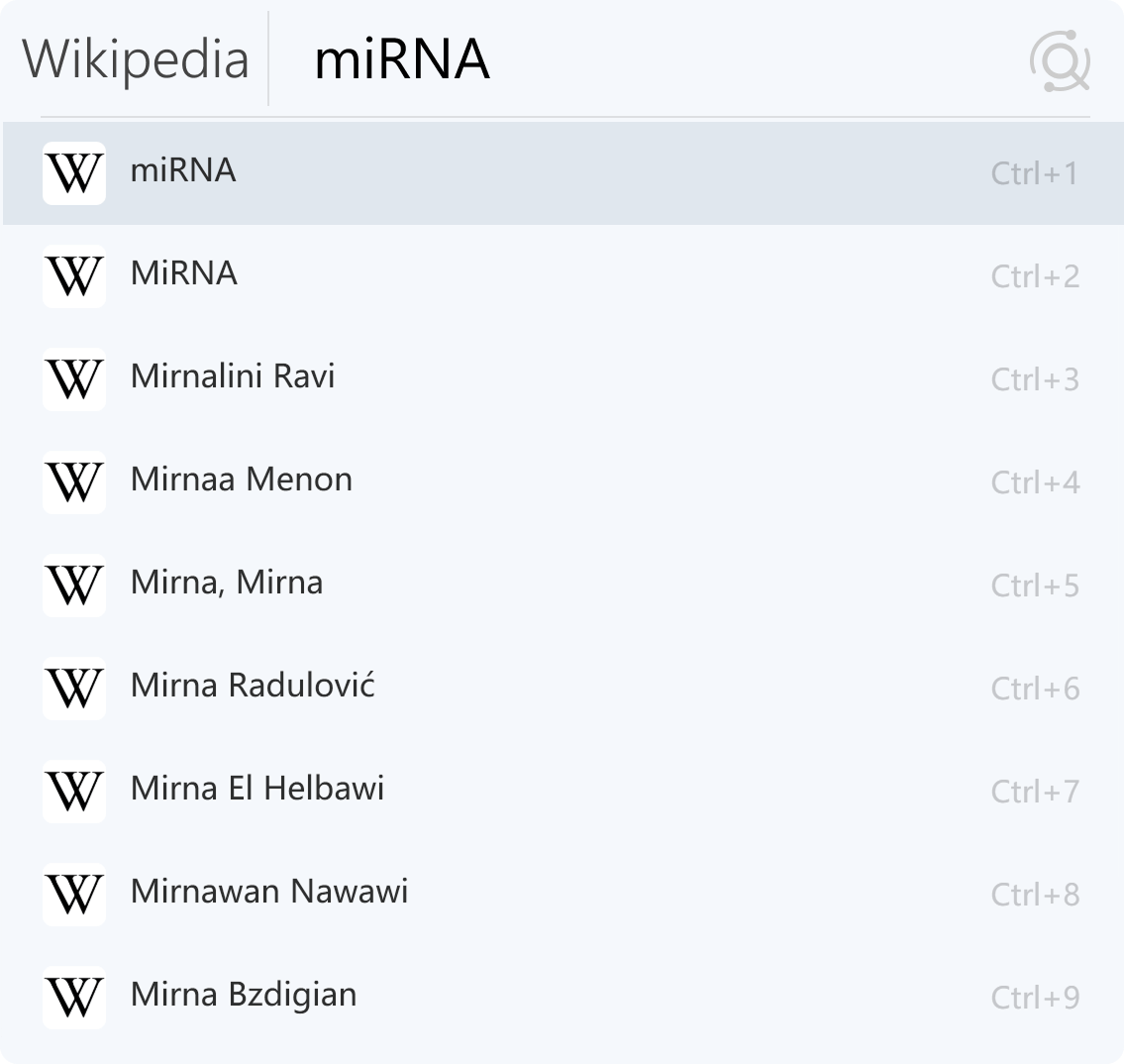Viewport: 1124px width, 1064px height.
Task: Click the Ctrl+2 shortcut hint
Action: click(x=1035, y=276)
